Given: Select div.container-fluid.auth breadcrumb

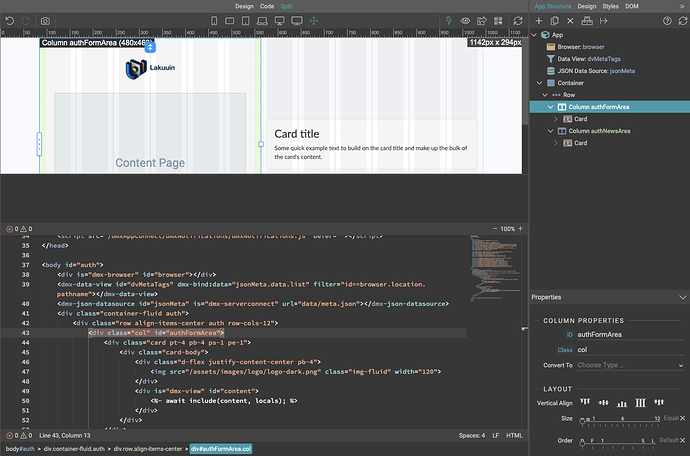Looking at the screenshot, I should coord(74,449).
